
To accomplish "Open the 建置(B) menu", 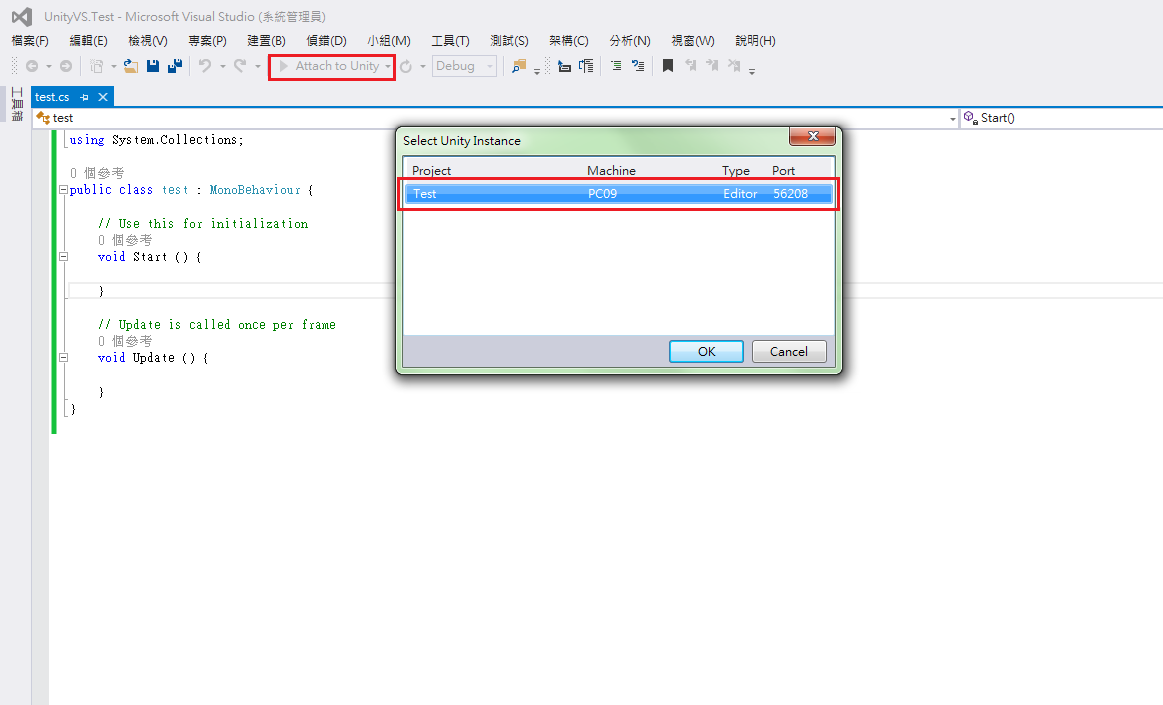I will pyautogui.click(x=266, y=41).
